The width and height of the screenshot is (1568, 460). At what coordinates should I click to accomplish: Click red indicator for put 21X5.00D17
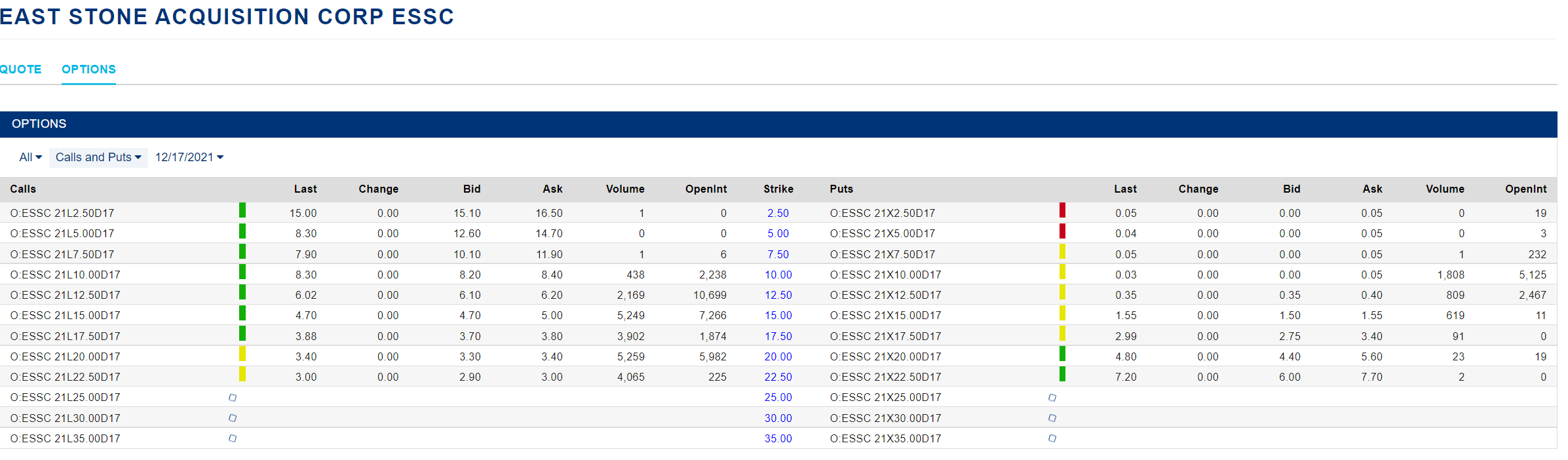pos(1062,230)
